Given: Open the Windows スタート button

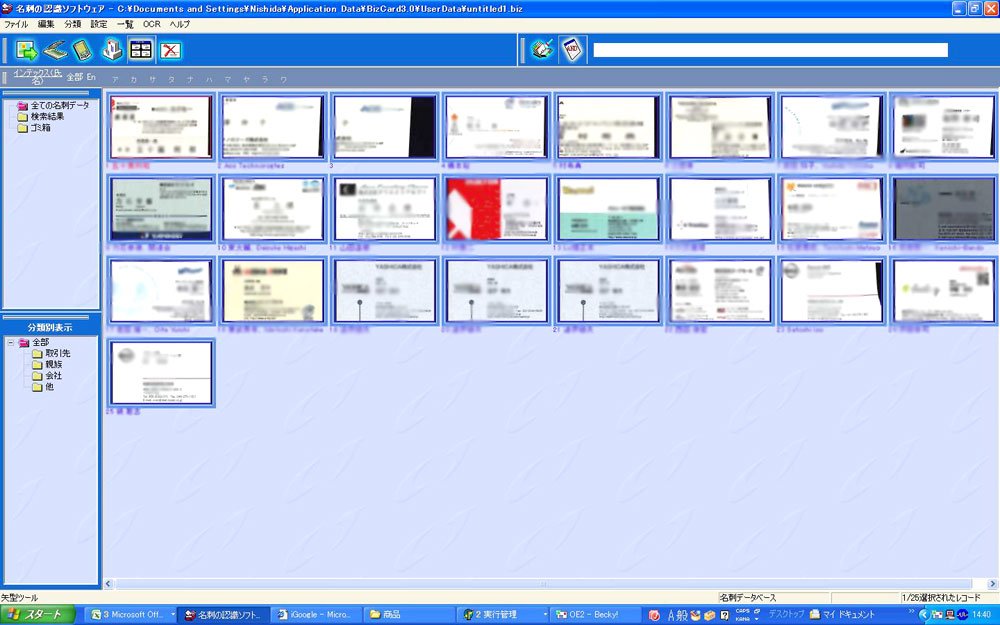Looking at the screenshot, I should (38, 615).
